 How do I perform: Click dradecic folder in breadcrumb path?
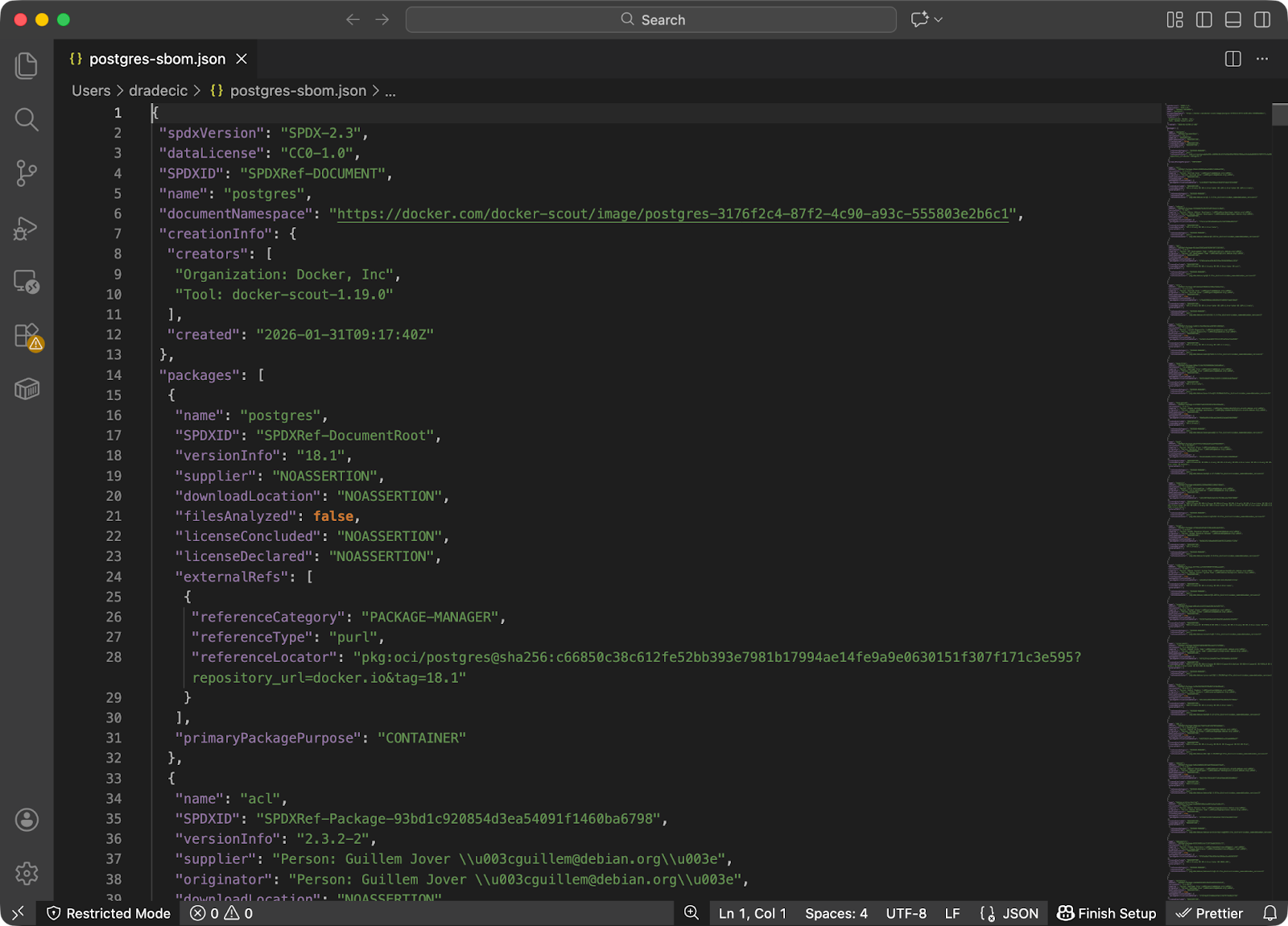[x=158, y=91]
